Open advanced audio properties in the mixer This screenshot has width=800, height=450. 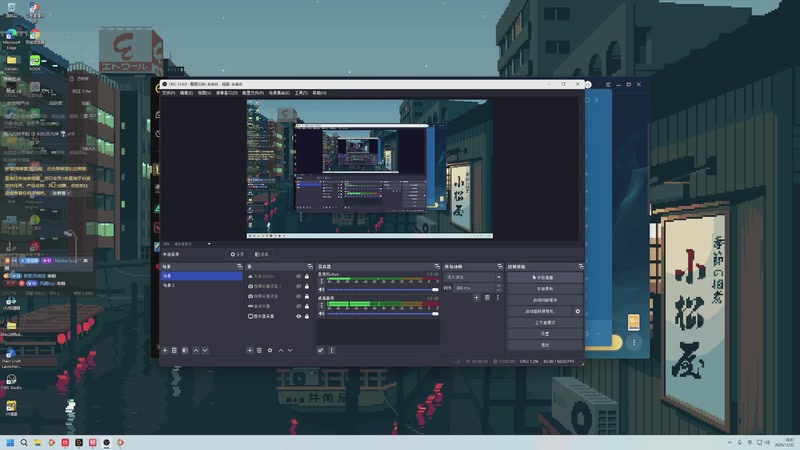click(x=320, y=351)
